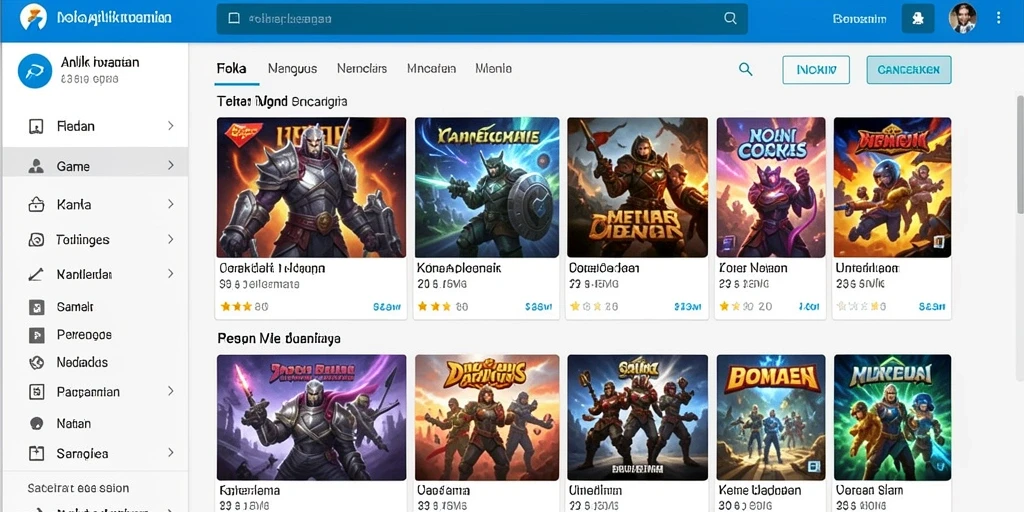The height and width of the screenshot is (512, 1024).
Task: Open the MUKEUAI game thumbnail
Action: tap(892, 418)
